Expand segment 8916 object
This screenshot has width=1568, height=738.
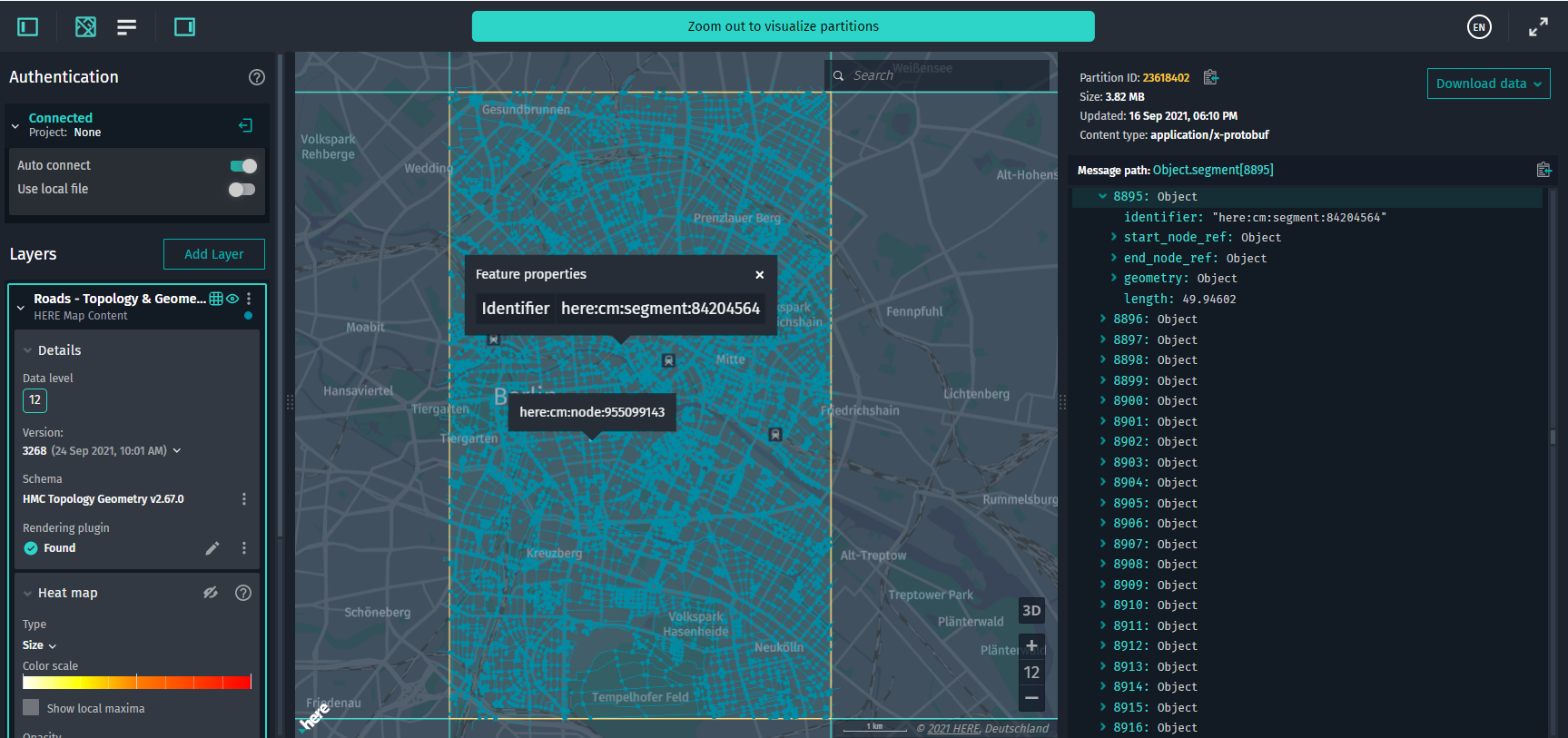click(x=1103, y=728)
